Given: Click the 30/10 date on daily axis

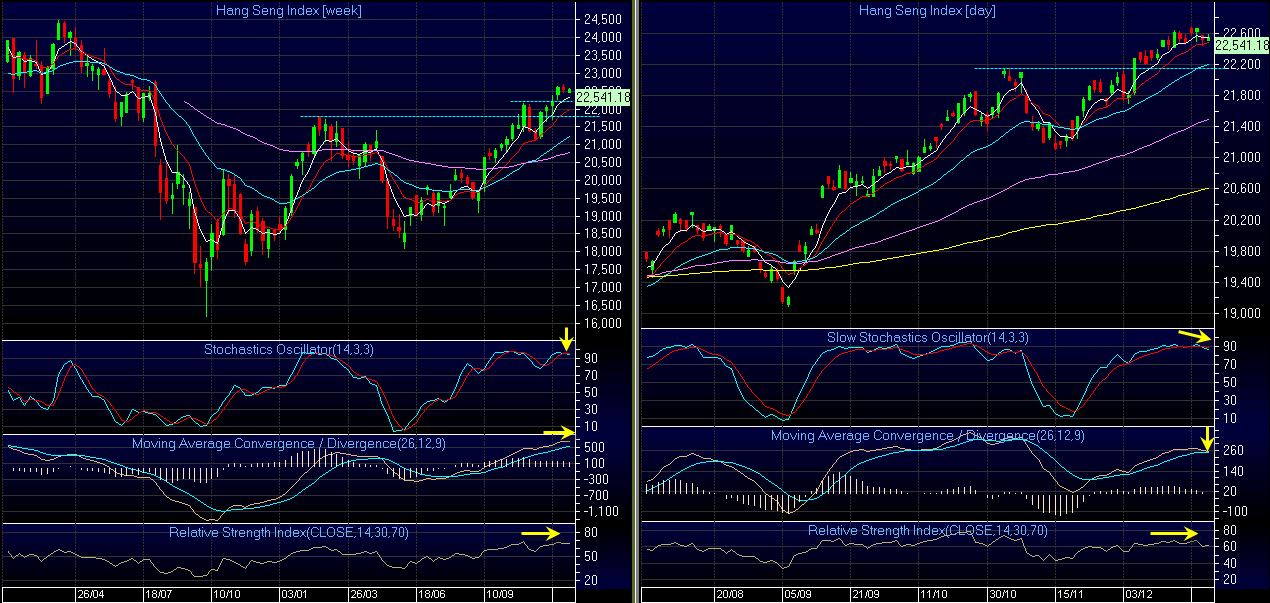Looking at the screenshot, I should 1001,594.
